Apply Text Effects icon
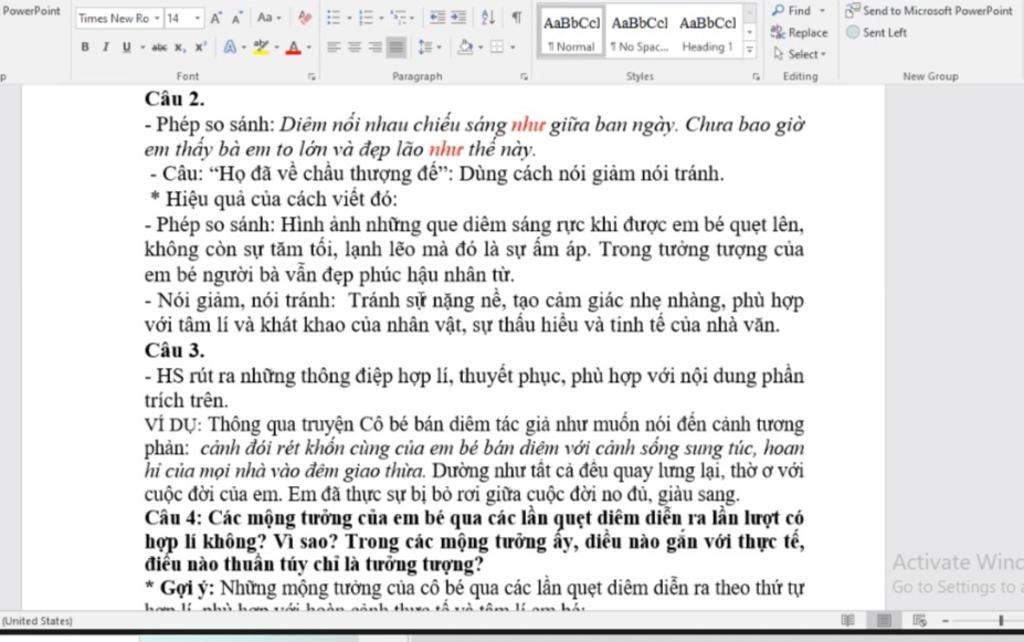 230,47
